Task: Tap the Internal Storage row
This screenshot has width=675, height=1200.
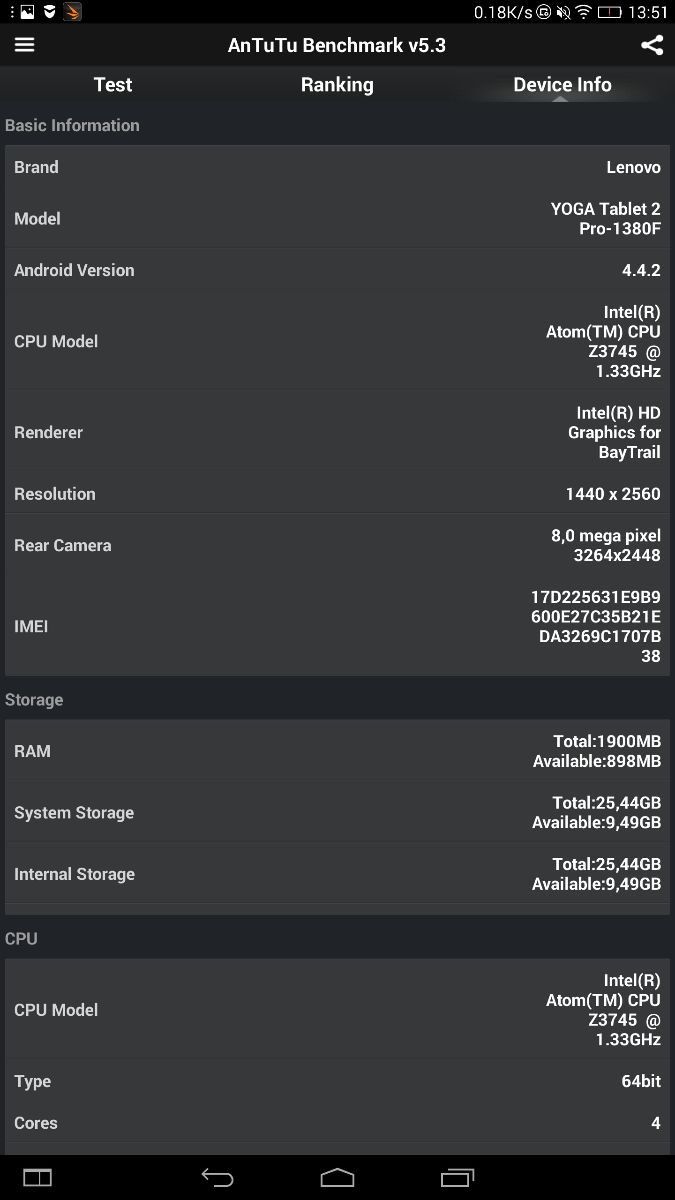Action: [x=337, y=874]
